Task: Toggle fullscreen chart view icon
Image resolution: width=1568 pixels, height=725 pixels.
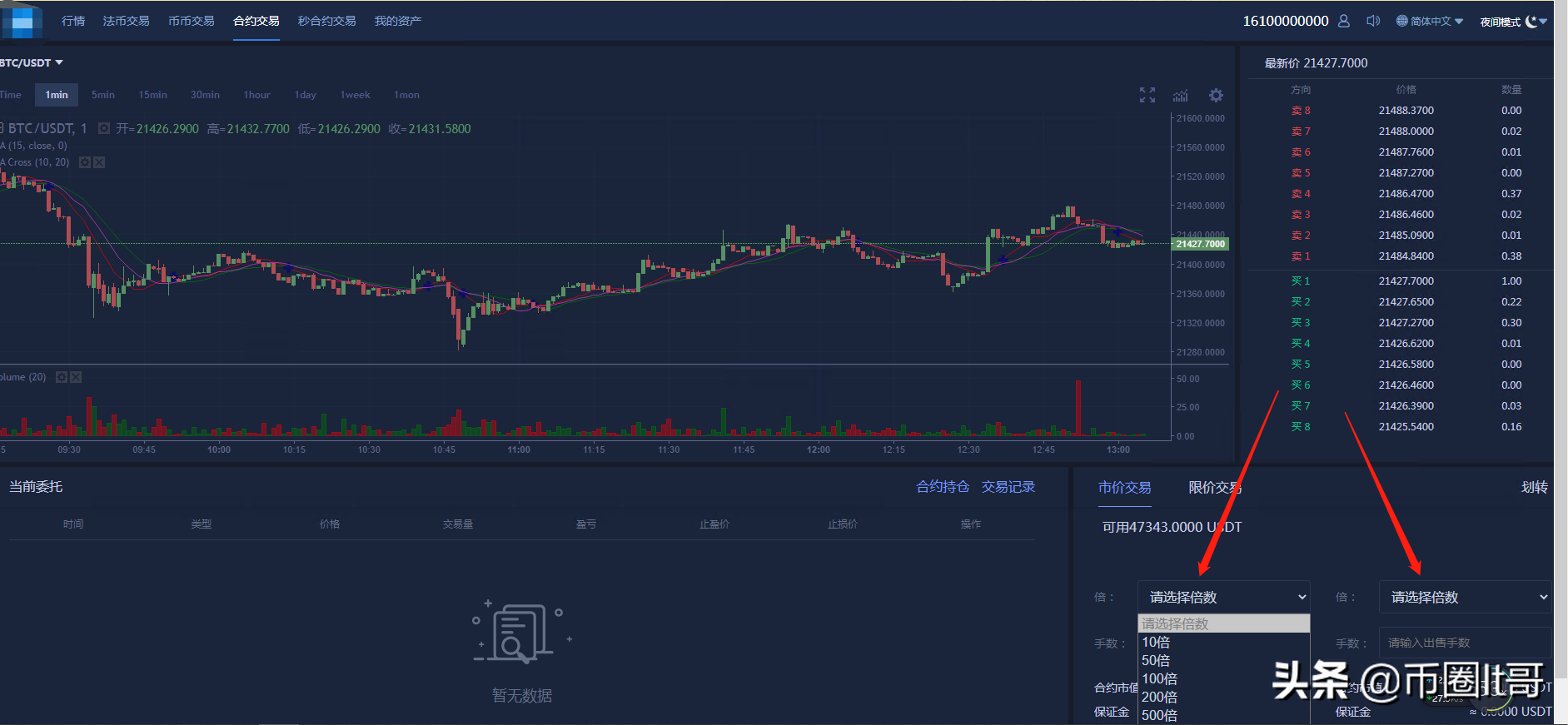Action: (x=1147, y=95)
